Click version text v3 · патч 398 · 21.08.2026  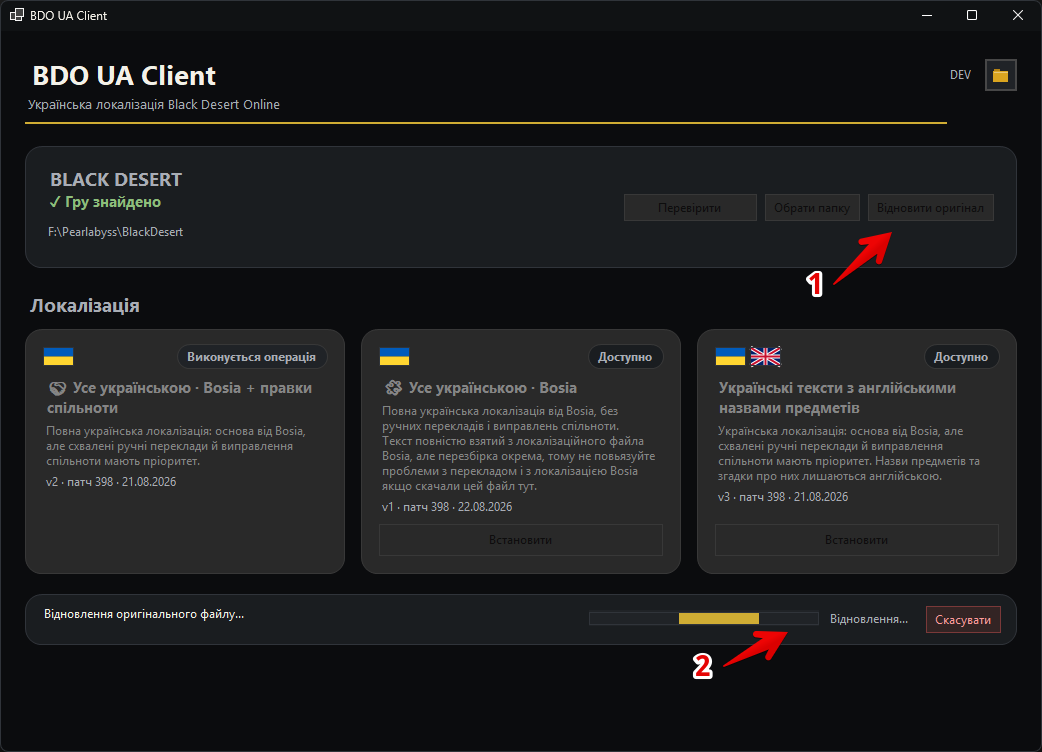tap(783, 497)
